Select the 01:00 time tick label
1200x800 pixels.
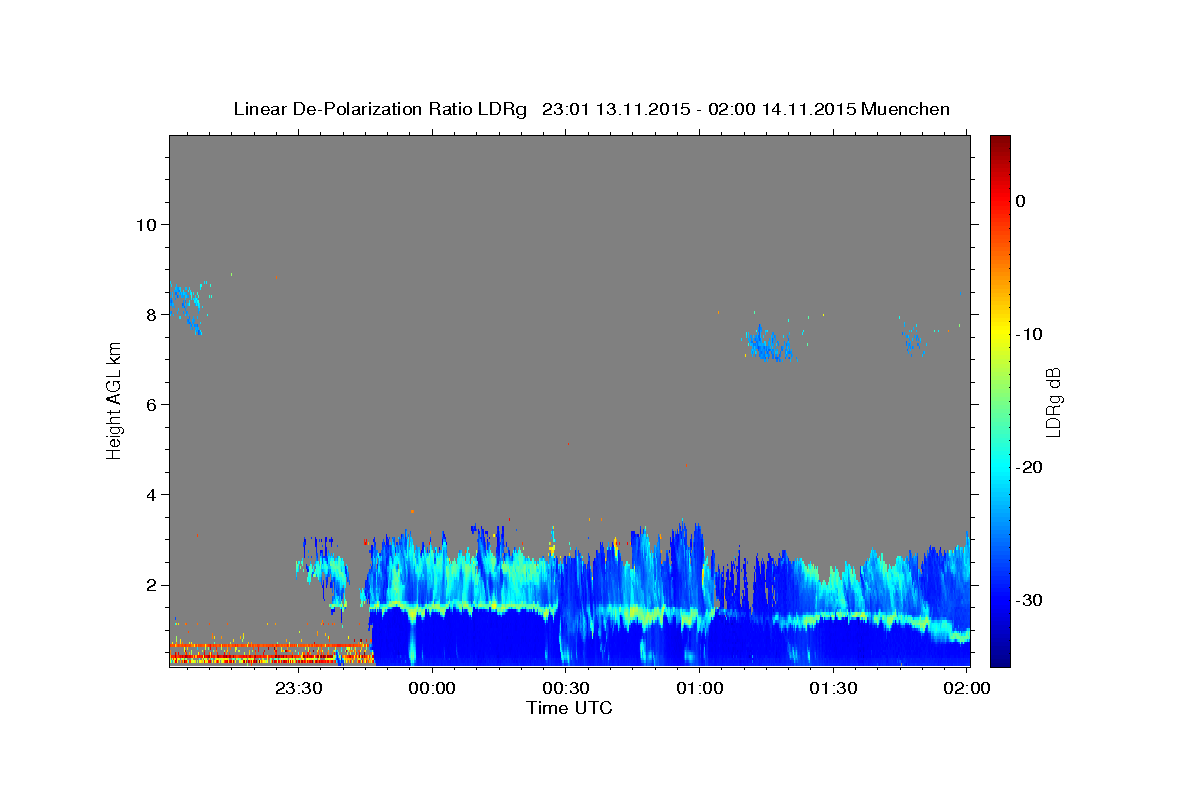click(x=700, y=688)
